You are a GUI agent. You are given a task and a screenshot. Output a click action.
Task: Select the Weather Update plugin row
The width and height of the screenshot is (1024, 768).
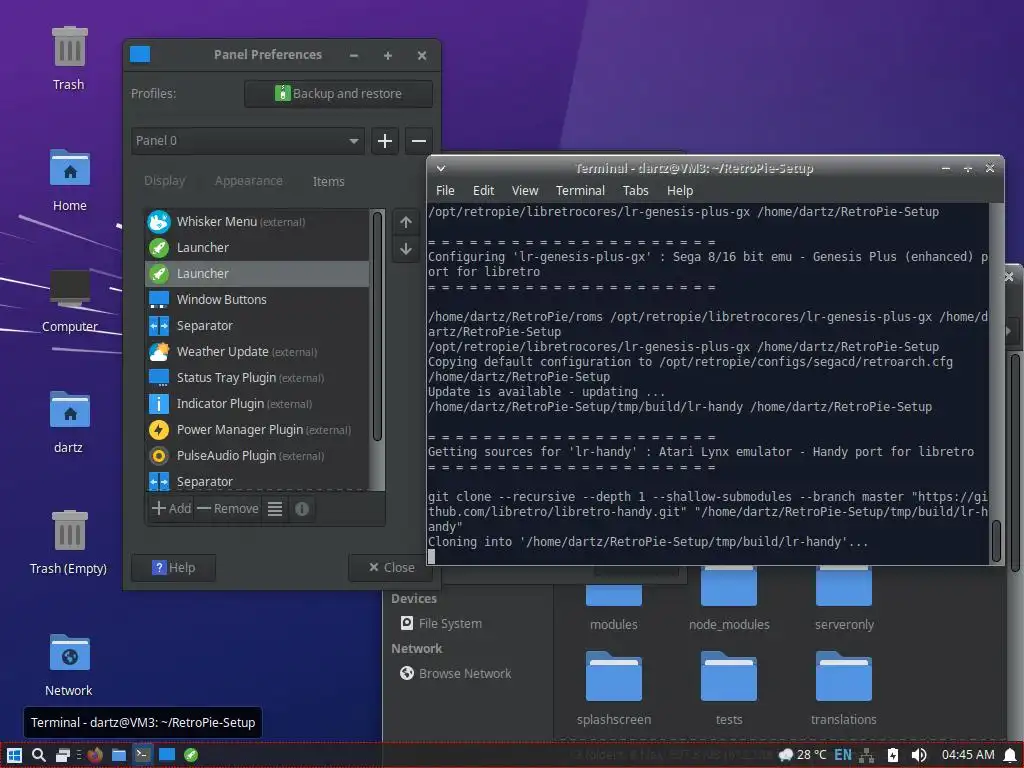click(257, 352)
